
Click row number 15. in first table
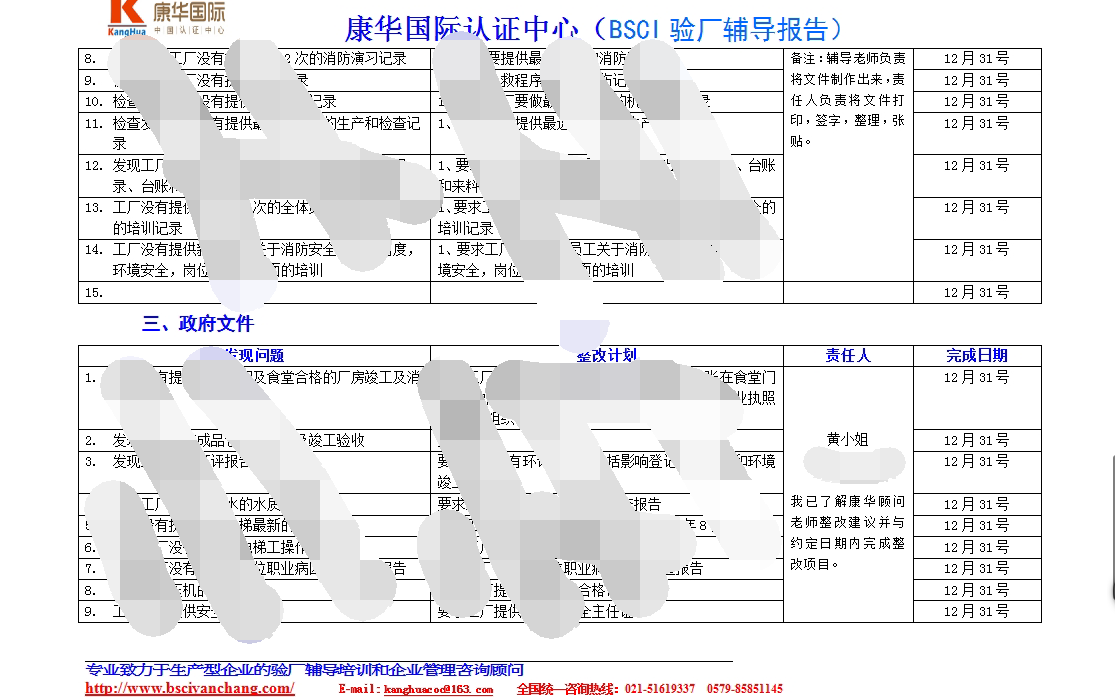(94, 292)
